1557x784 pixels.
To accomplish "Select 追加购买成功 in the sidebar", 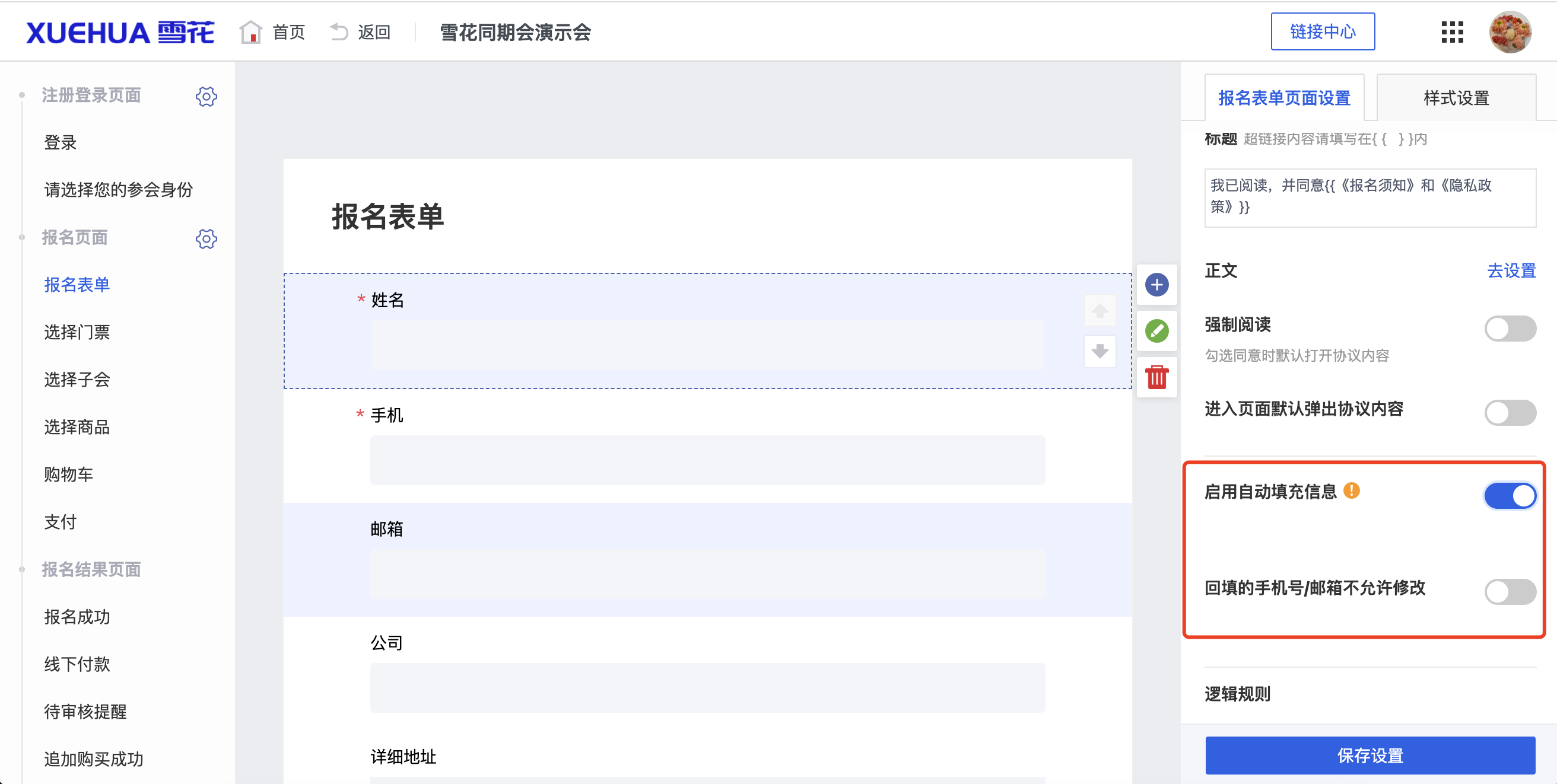I will 94,758.
